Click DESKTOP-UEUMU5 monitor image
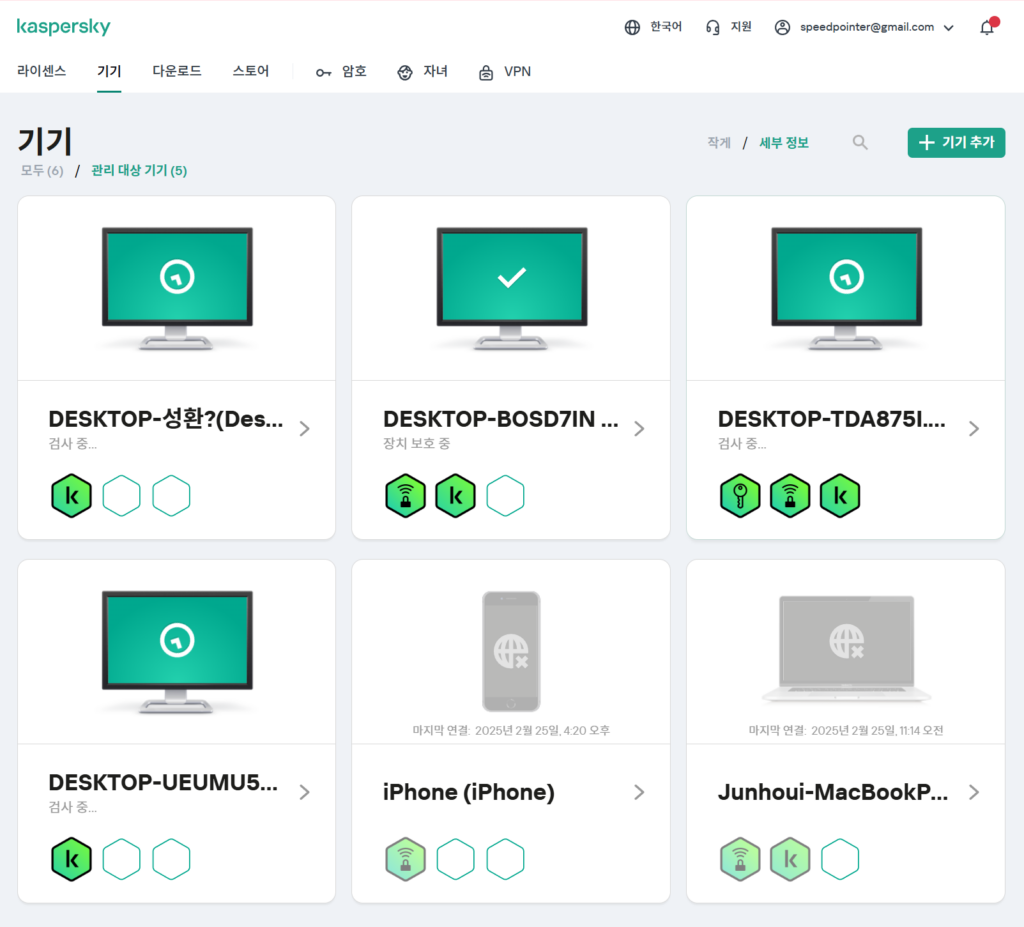 pos(177,652)
